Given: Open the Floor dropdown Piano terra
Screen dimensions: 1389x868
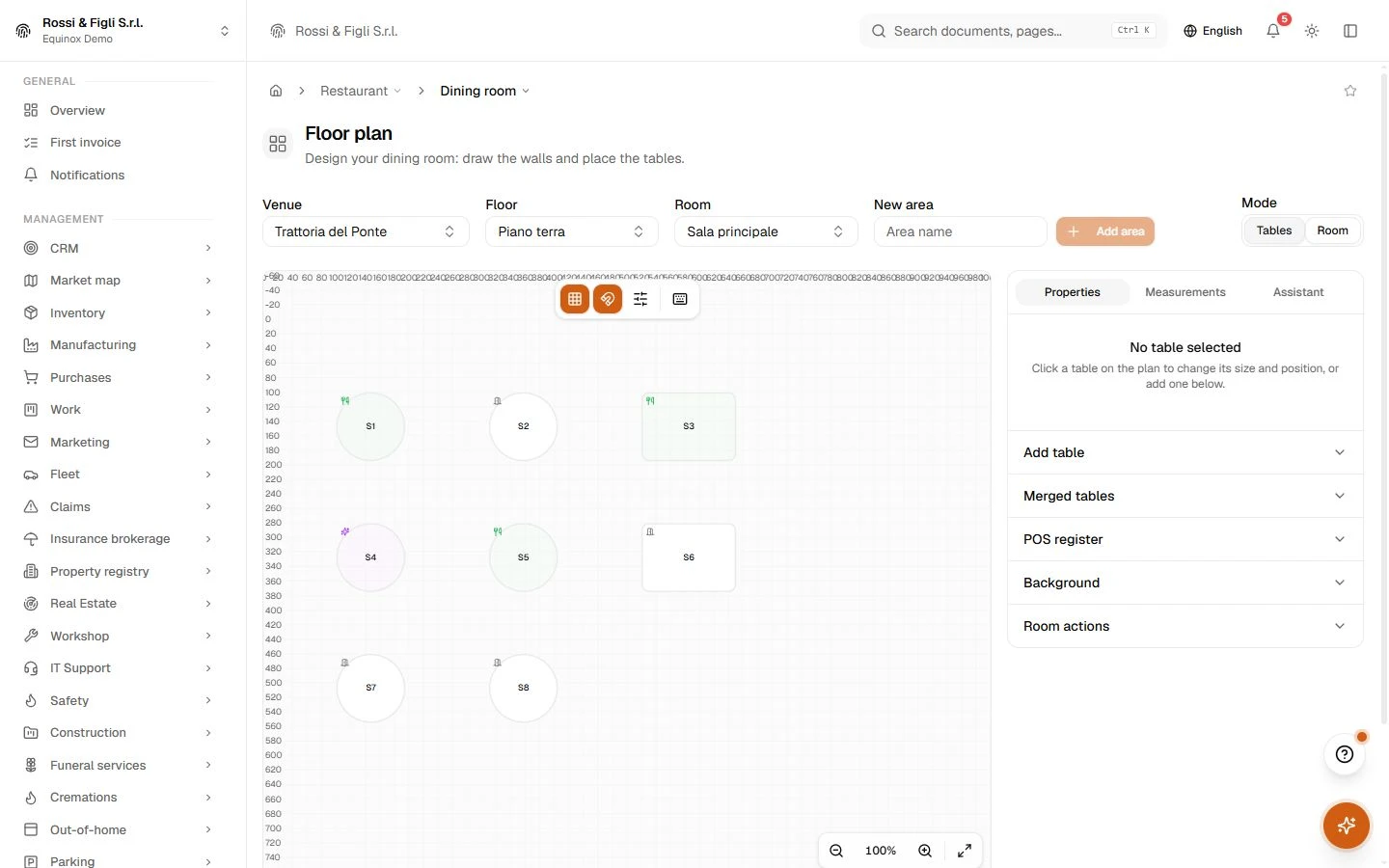Looking at the screenshot, I should tap(572, 231).
